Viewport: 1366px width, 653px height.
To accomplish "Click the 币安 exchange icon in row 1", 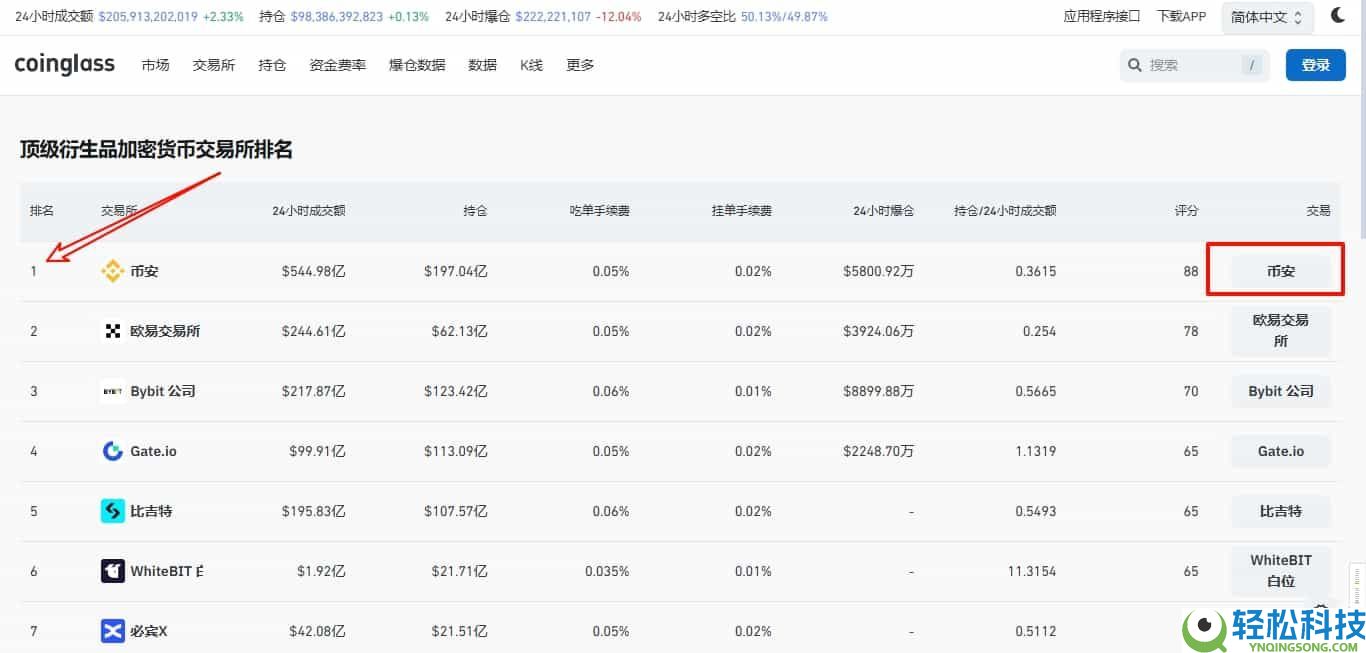I will pyautogui.click(x=112, y=270).
